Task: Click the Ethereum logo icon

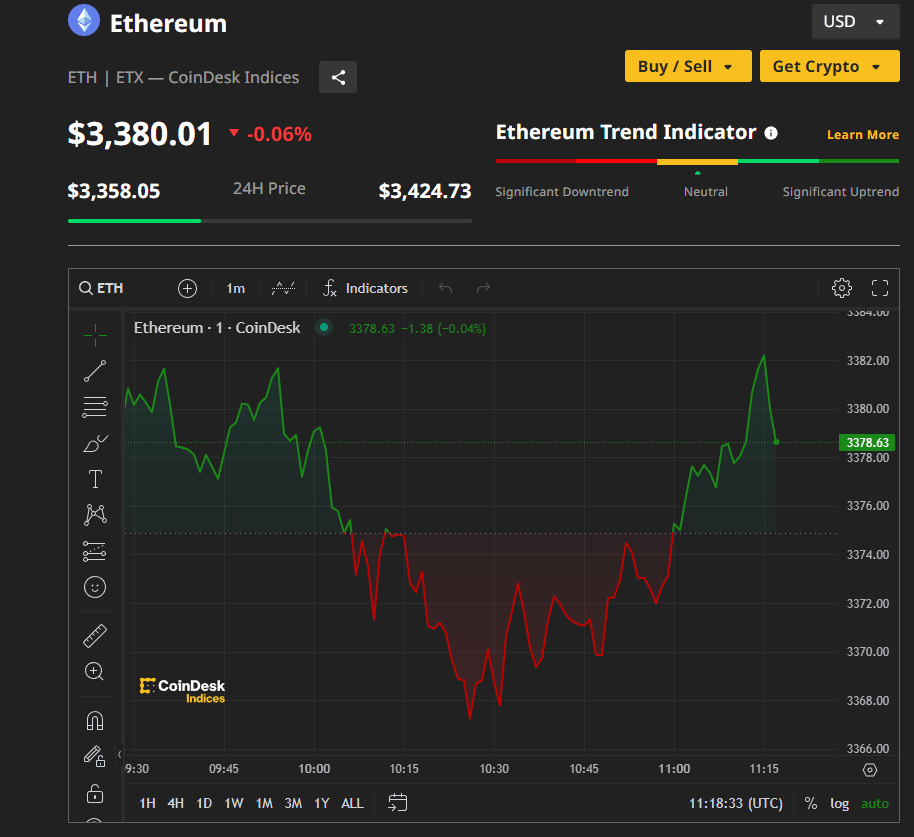Action: (85, 20)
